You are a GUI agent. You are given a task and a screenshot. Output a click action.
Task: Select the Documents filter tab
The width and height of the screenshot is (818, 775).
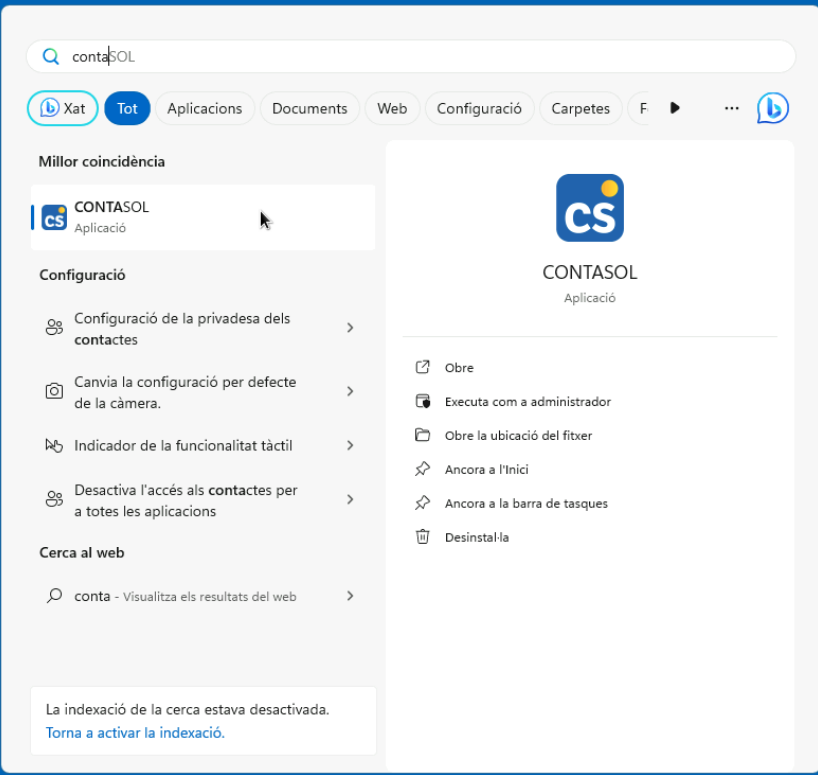pyautogui.click(x=309, y=108)
